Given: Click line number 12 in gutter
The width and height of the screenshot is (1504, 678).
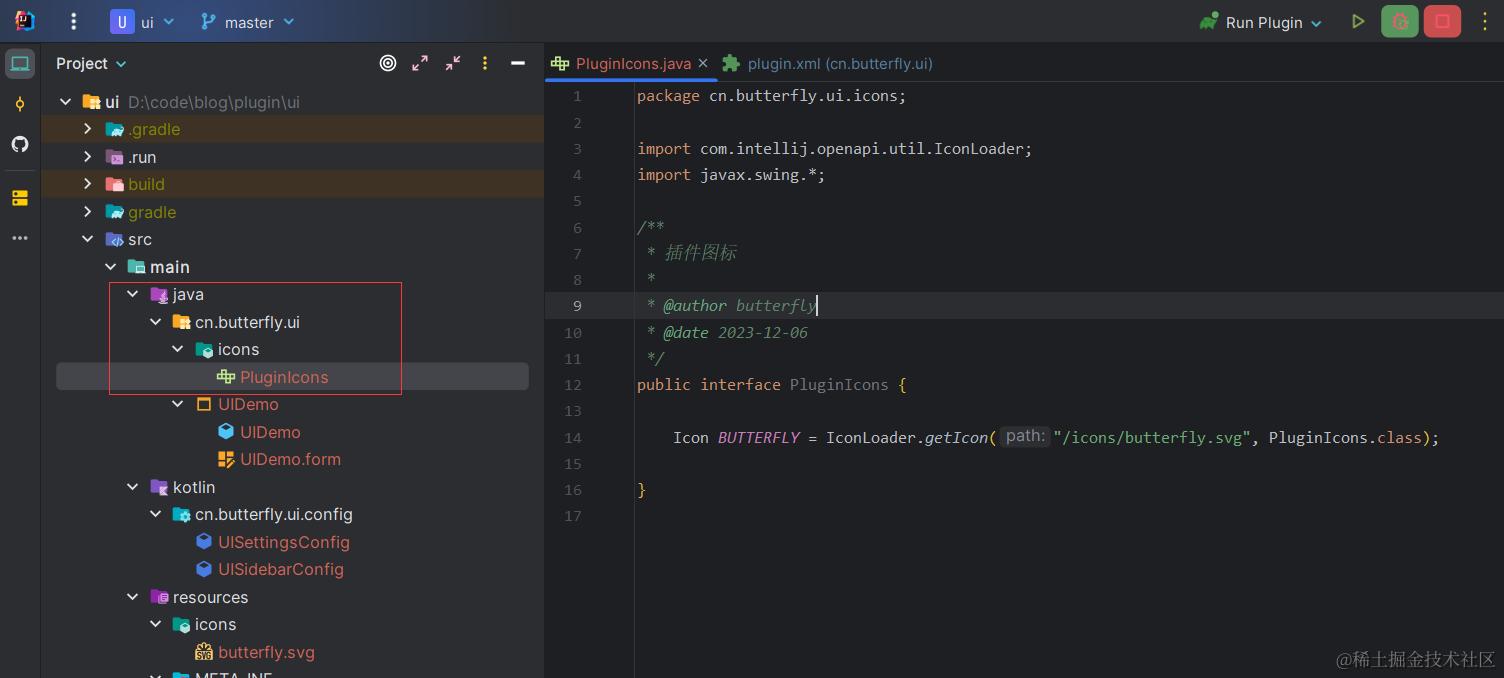Looking at the screenshot, I should point(573,385).
